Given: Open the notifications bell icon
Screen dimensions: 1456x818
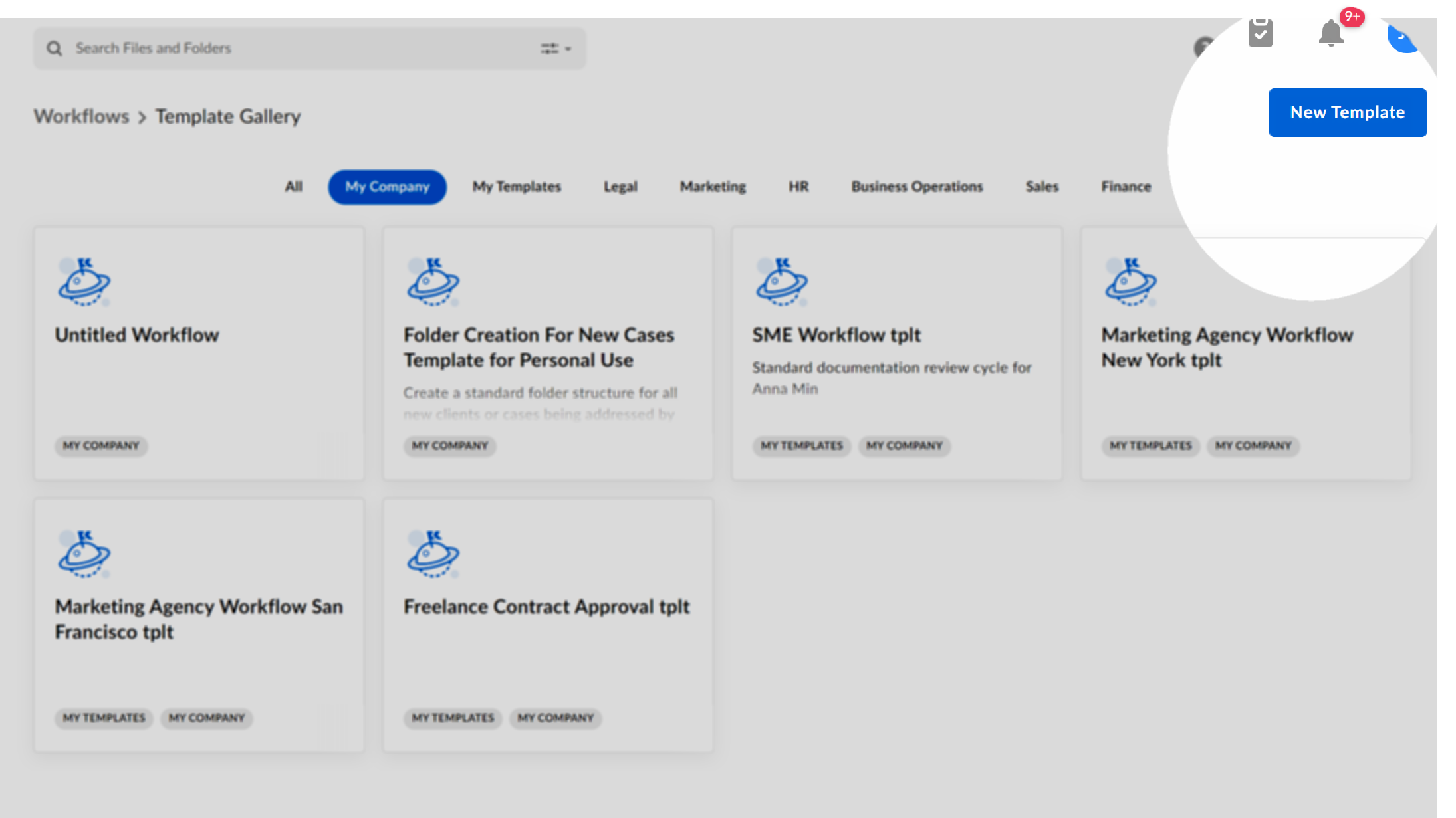Looking at the screenshot, I should click(1331, 33).
